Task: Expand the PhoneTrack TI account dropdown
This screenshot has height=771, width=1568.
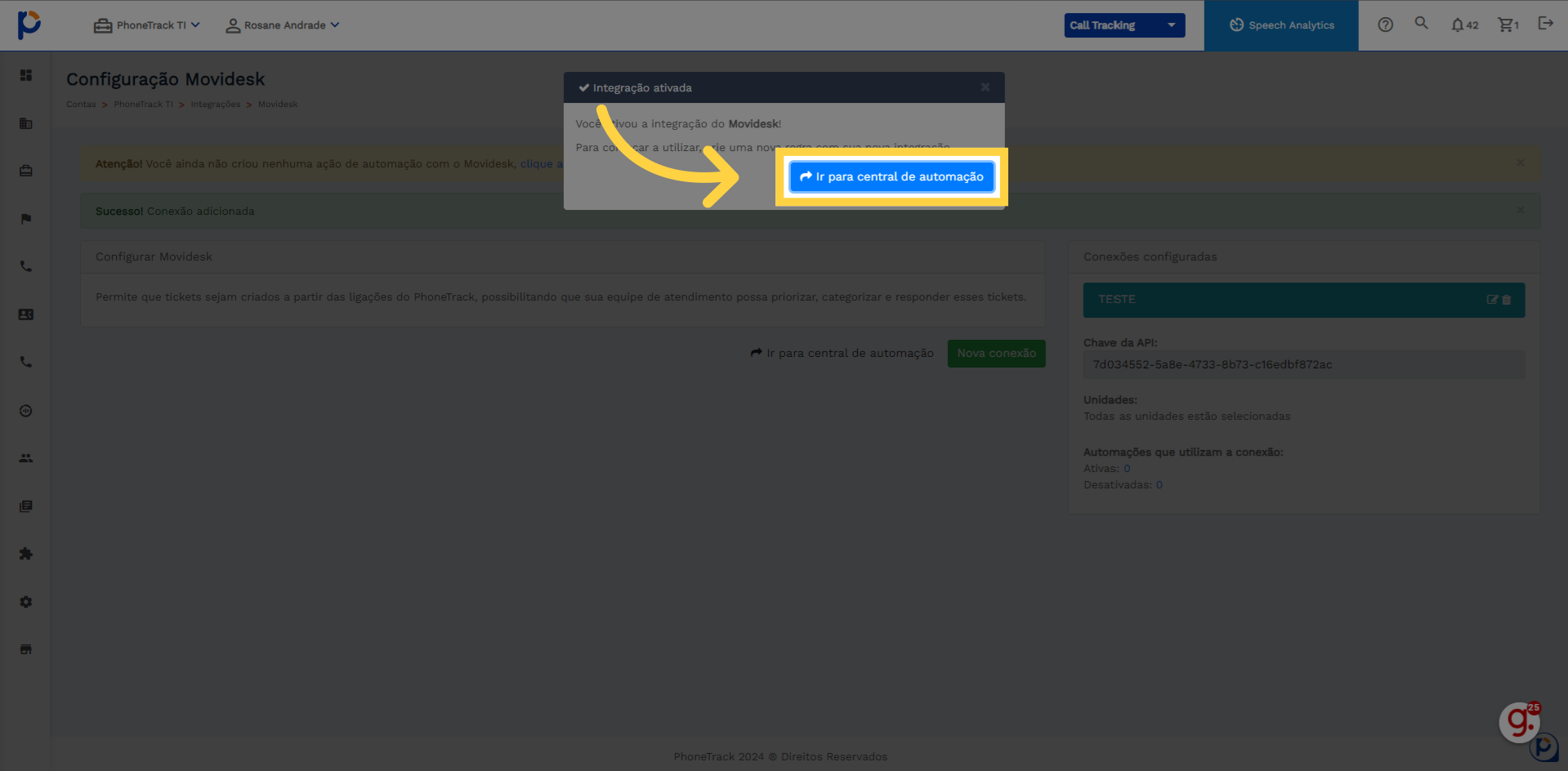Action: point(147,25)
